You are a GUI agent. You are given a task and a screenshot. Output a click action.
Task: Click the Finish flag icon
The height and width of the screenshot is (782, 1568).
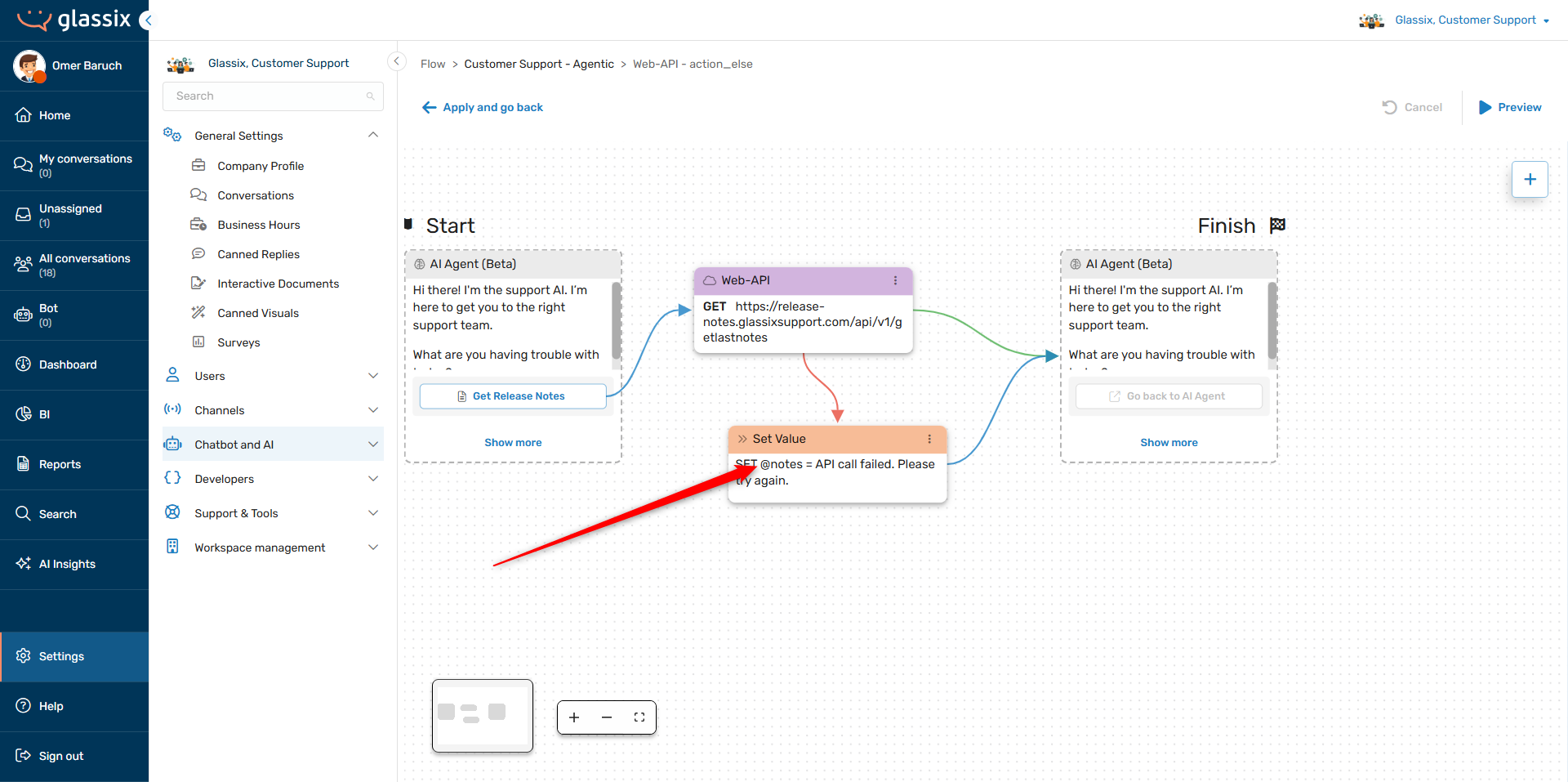coord(1278,225)
